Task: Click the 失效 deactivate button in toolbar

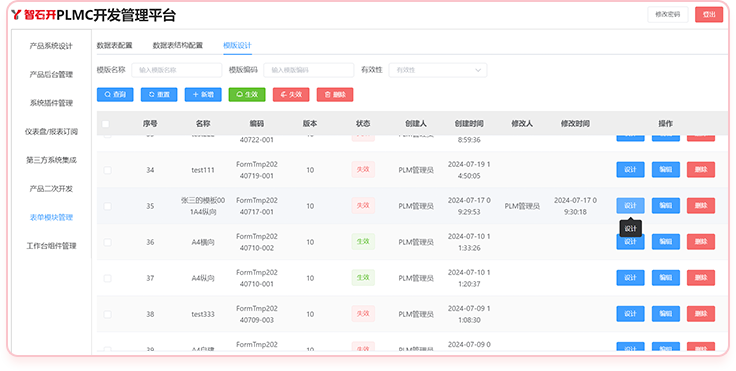Action: [x=291, y=94]
